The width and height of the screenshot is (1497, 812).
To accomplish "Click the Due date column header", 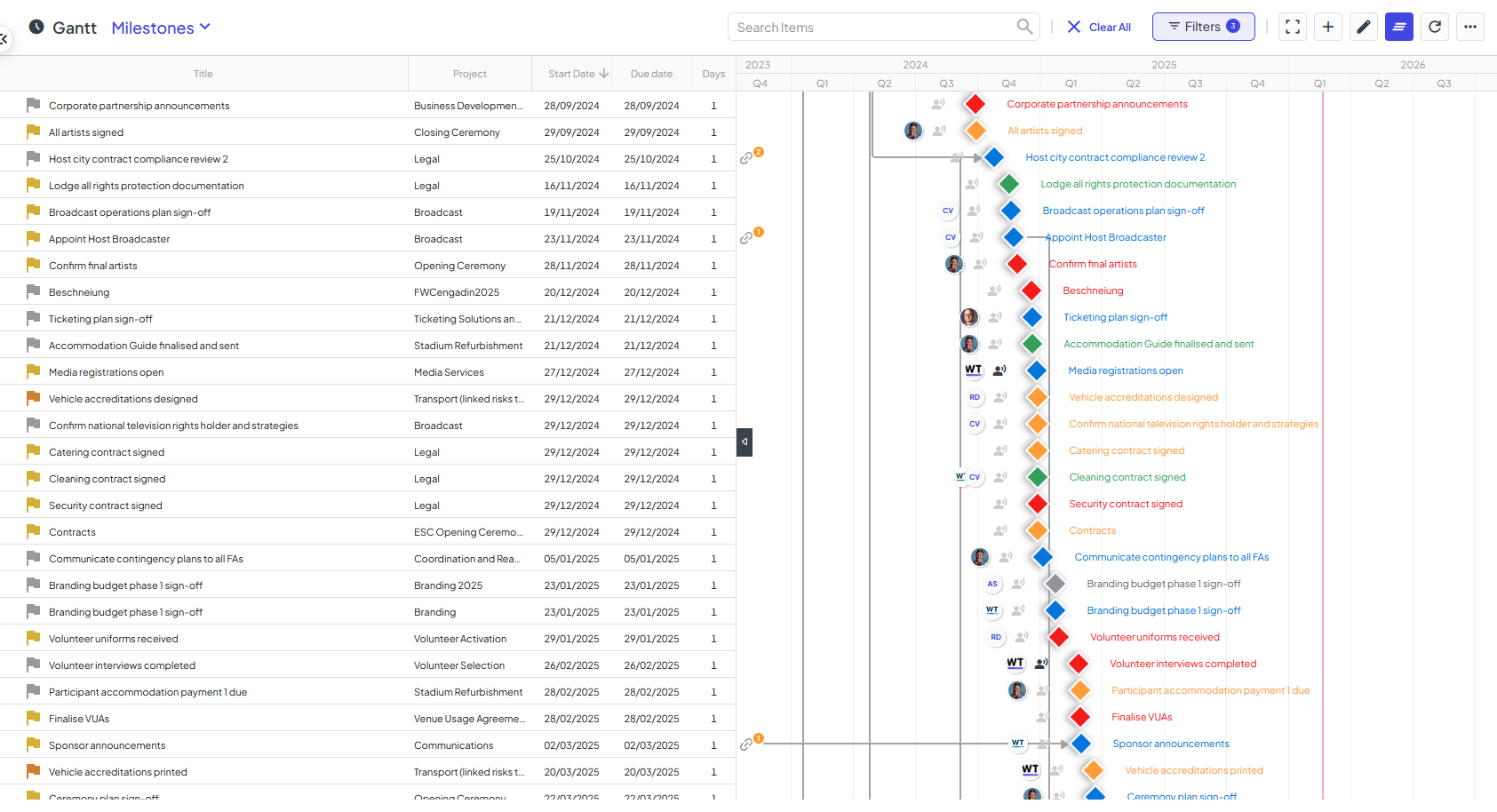I will [x=651, y=74].
